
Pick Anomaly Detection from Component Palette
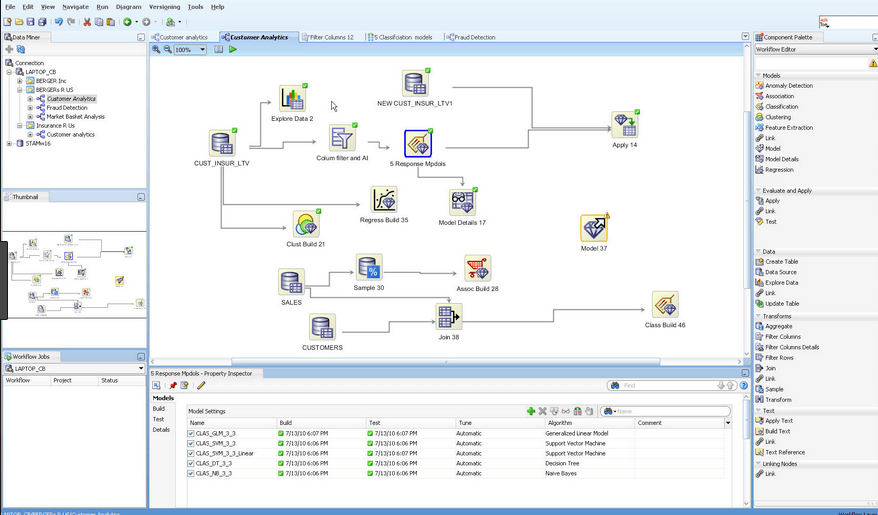point(788,86)
